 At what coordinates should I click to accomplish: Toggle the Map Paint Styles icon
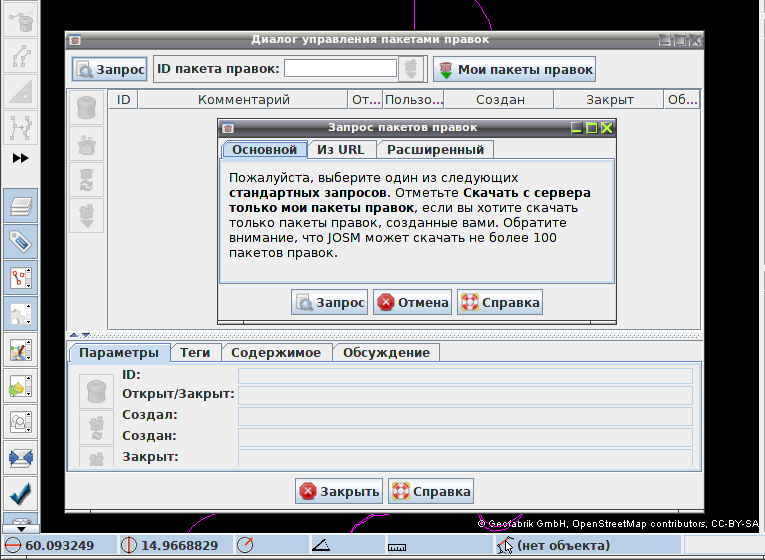pyautogui.click(x=20, y=350)
